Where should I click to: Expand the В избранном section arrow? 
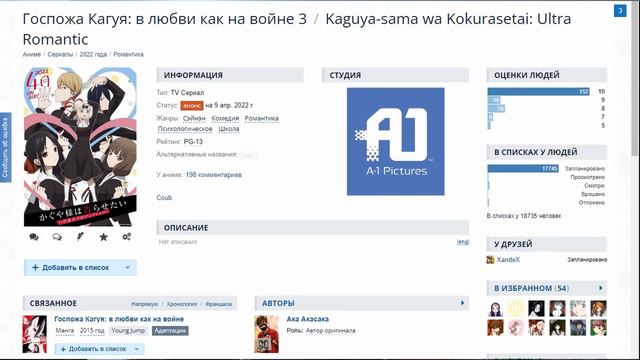(600, 288)
